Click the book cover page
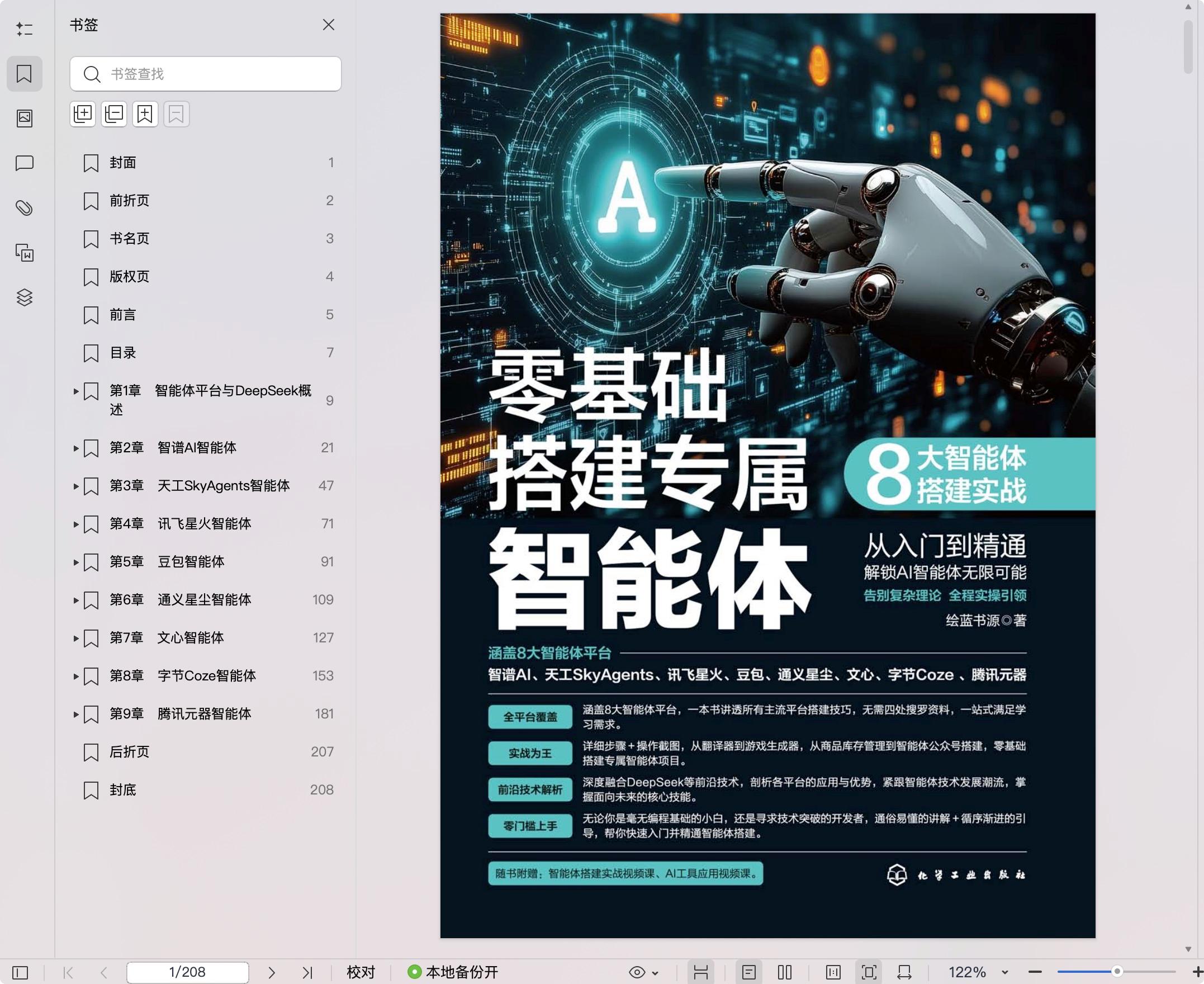The width and height of the screenshot is (1204, 984). coord(767,476)
